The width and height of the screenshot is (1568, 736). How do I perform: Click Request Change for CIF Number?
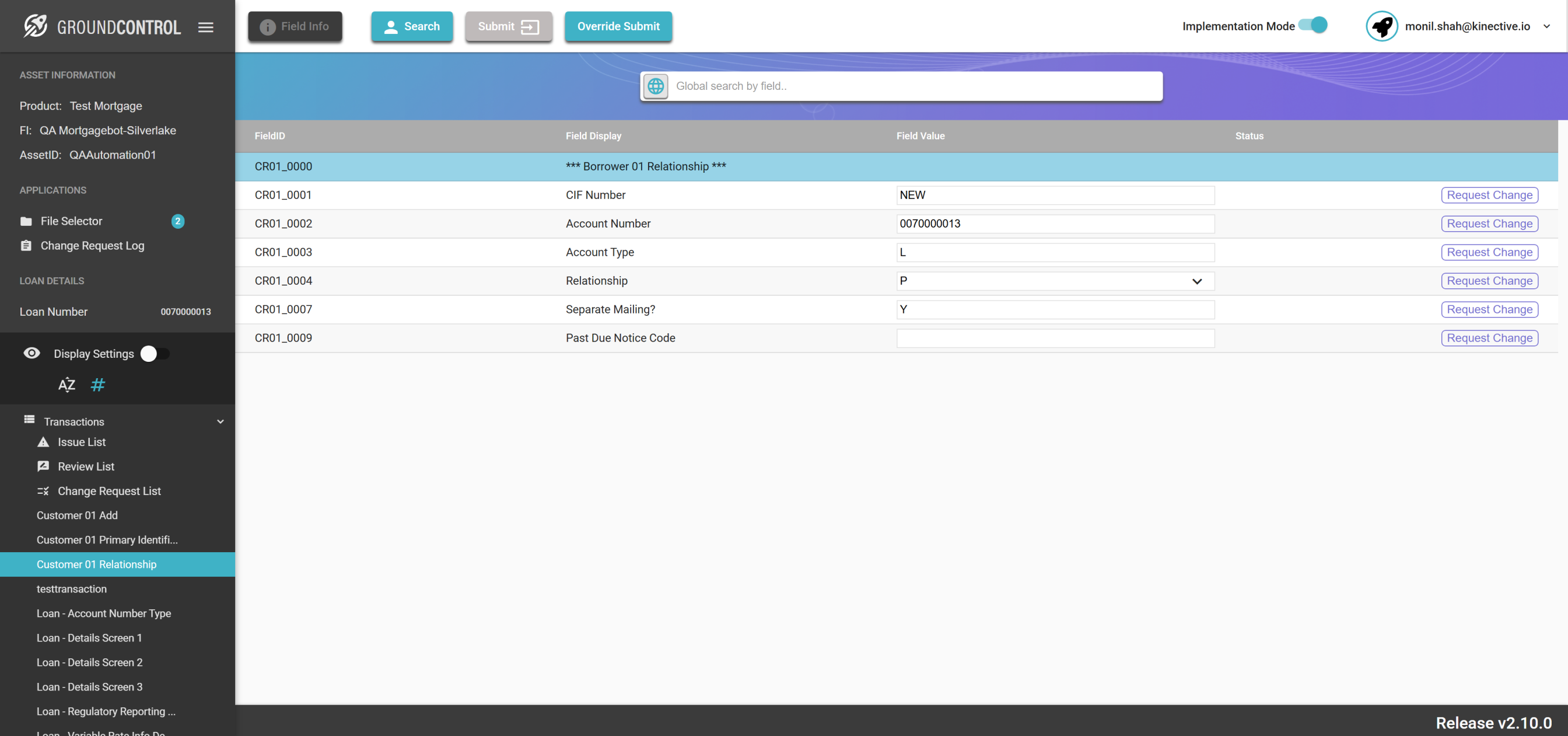[1489, 195]
